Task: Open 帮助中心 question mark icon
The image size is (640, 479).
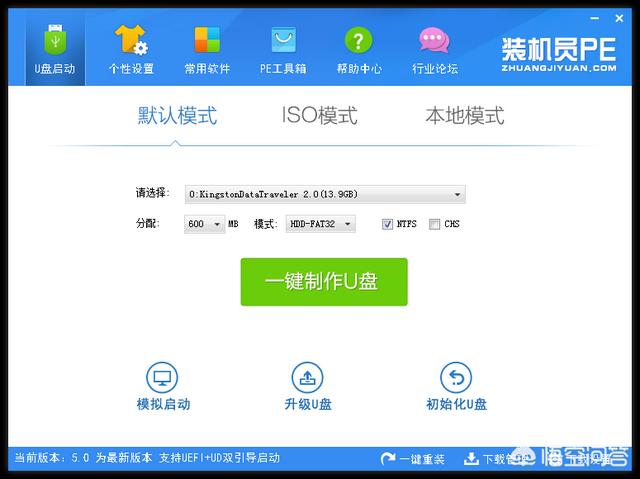Action: pos(358,40)
